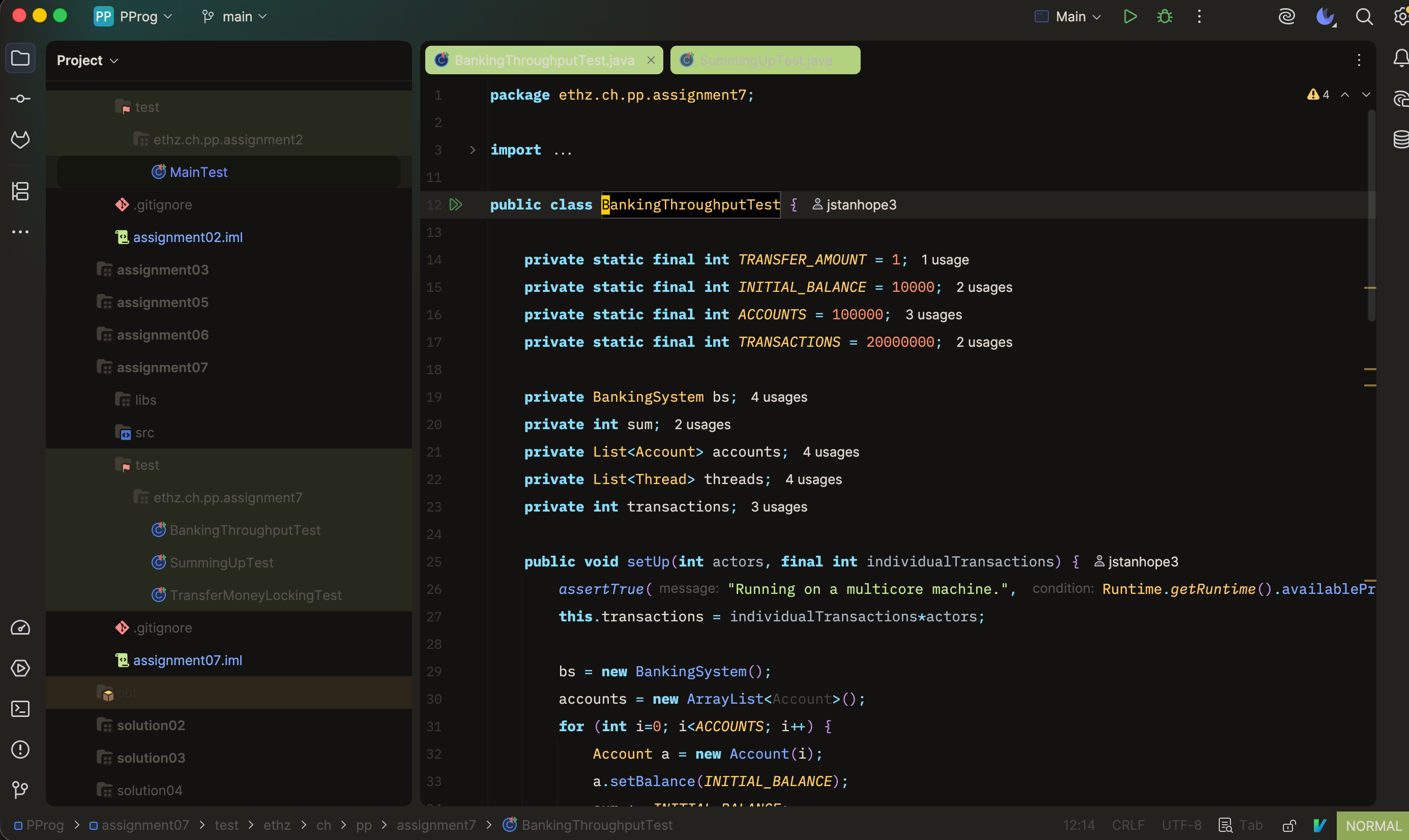Expand the folded import block
1409x840 pixels.
473,150
